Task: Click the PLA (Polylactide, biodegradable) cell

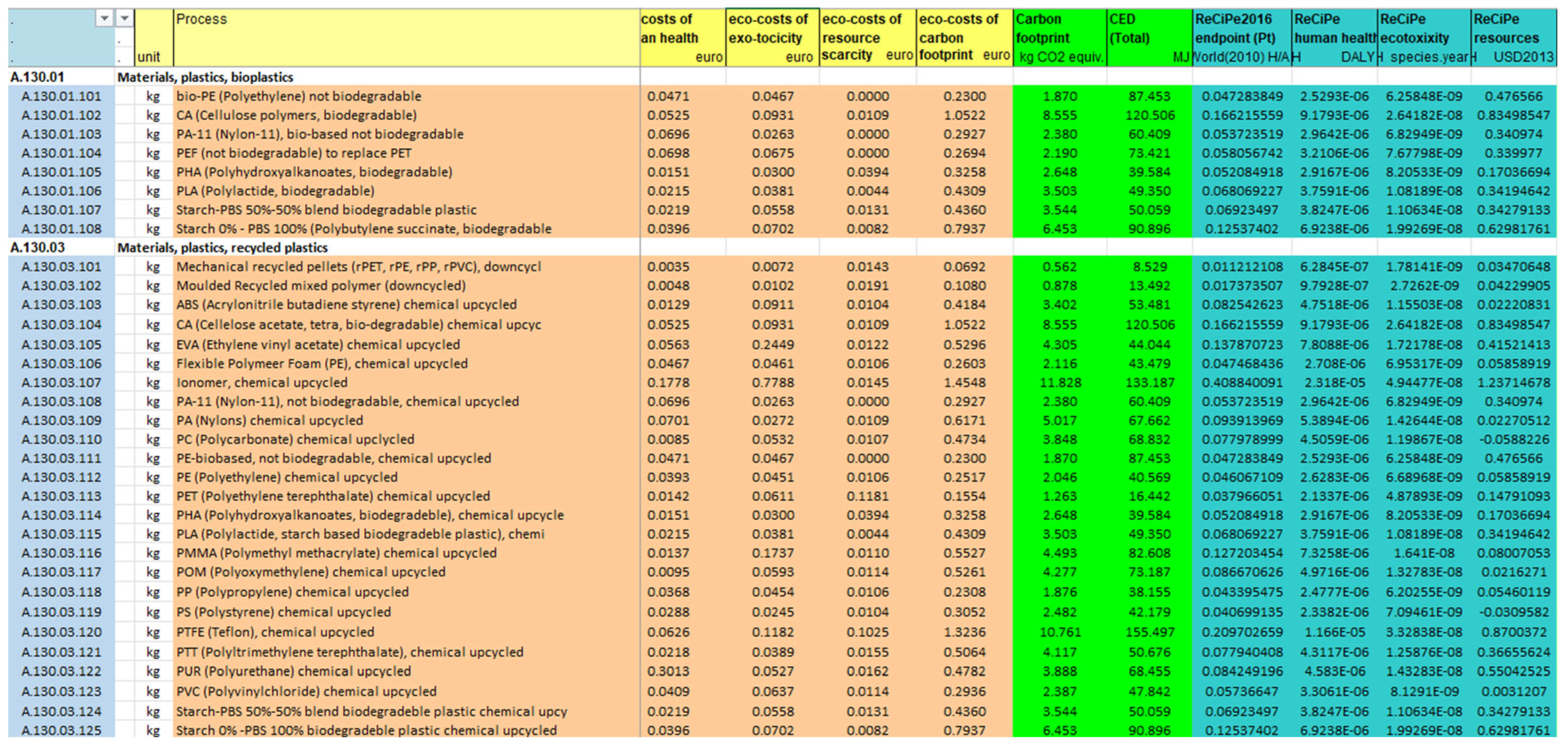Action: 275,191
